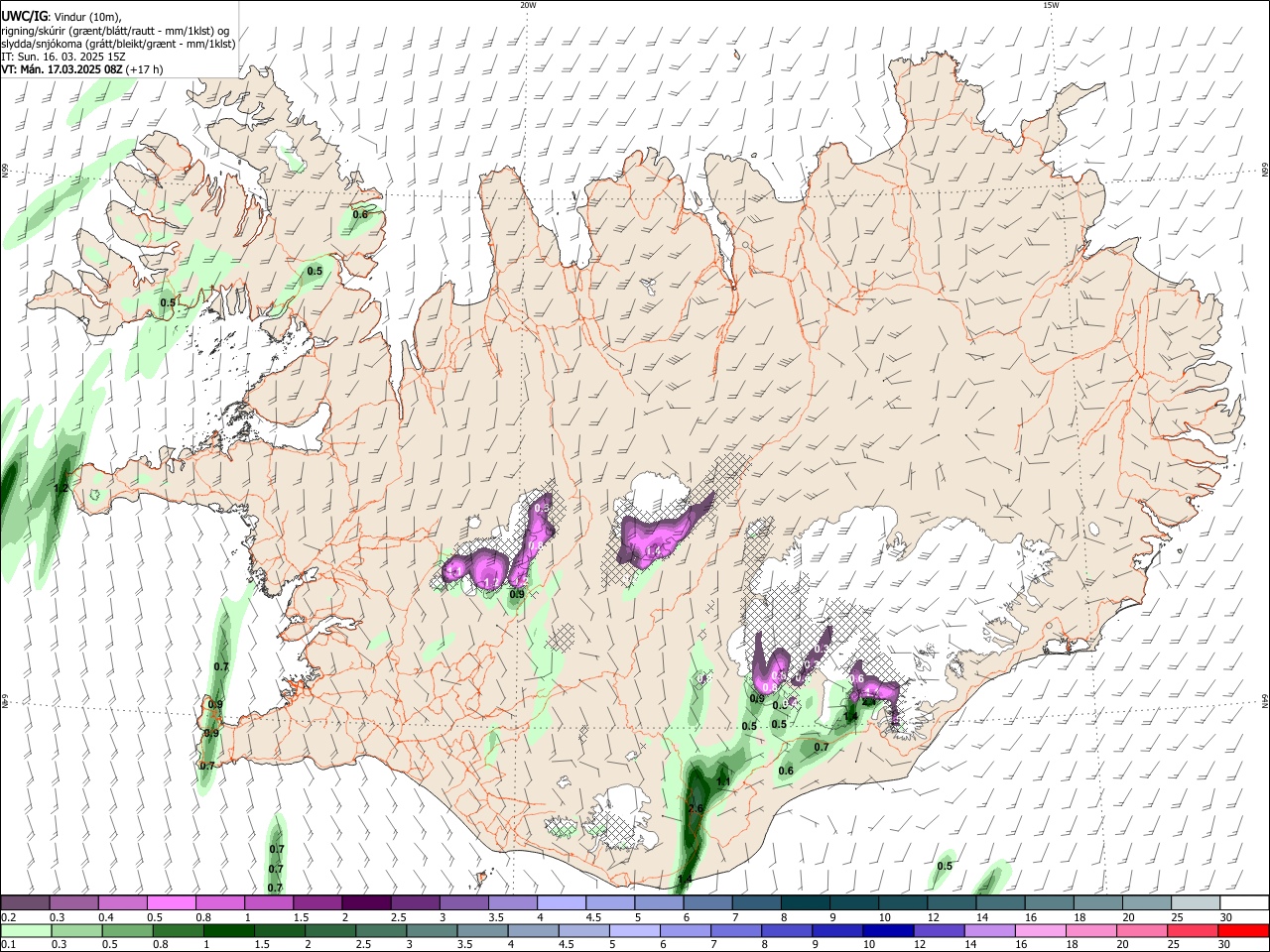This screenshot has height=952, width=1270.
Task: Click the '64N' latitude label on the right edge
Action: (1265, 700)
